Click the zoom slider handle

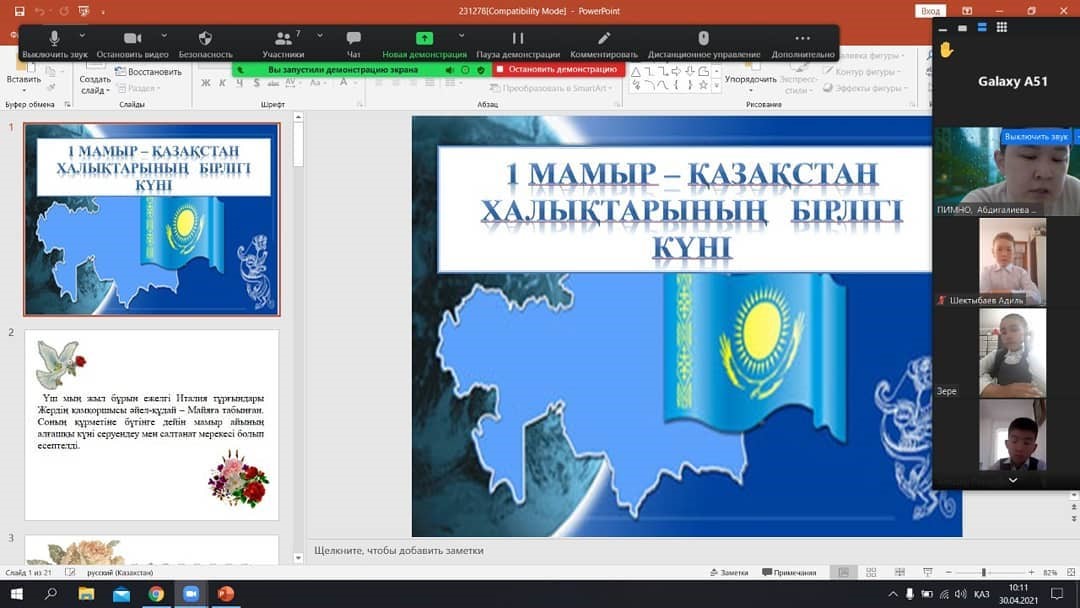point(984,572)
